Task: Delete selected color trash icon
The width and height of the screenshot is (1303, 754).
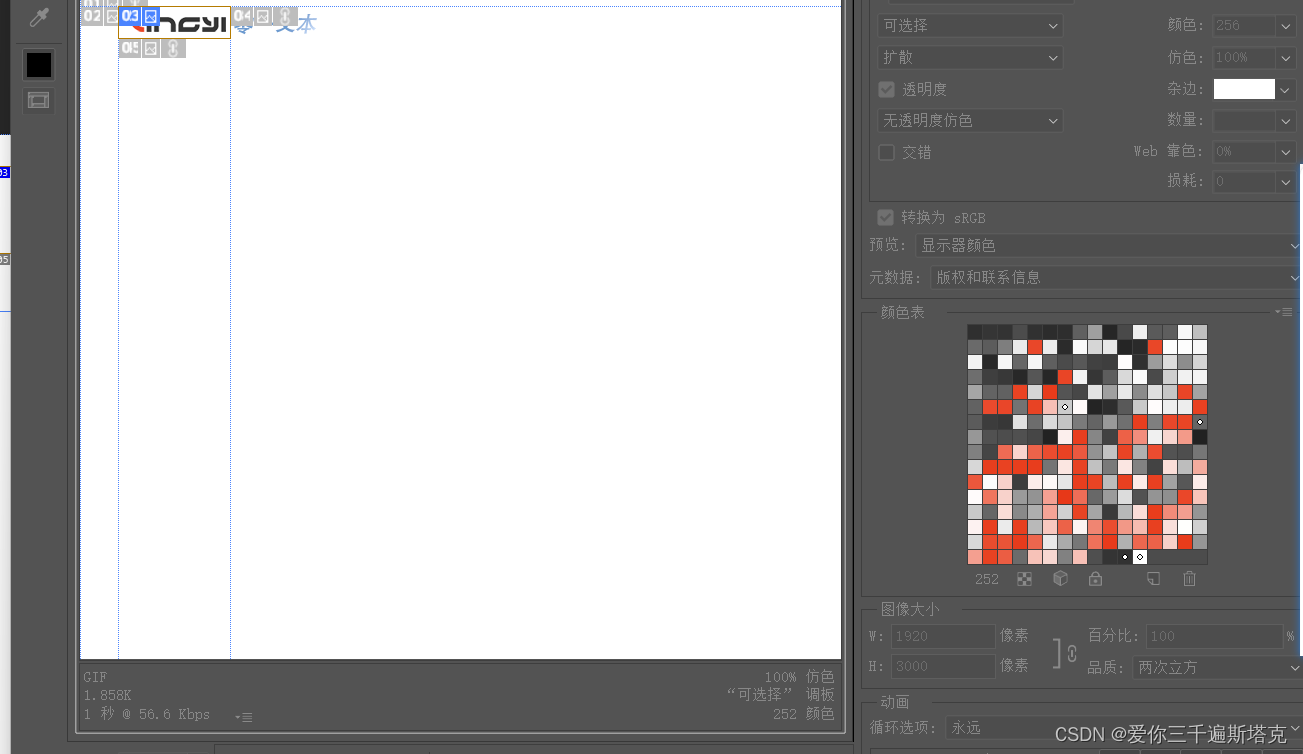Action: (1189, 578)
